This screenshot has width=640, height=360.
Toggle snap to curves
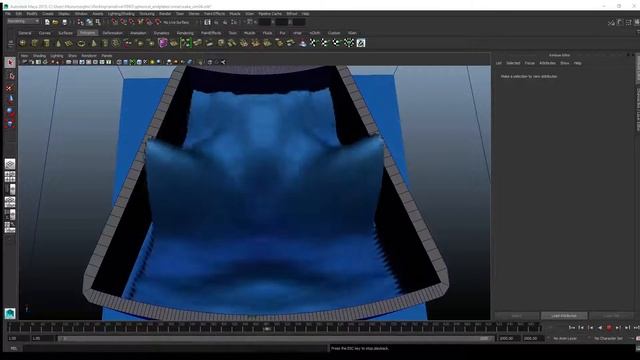(x=123, y=22)
